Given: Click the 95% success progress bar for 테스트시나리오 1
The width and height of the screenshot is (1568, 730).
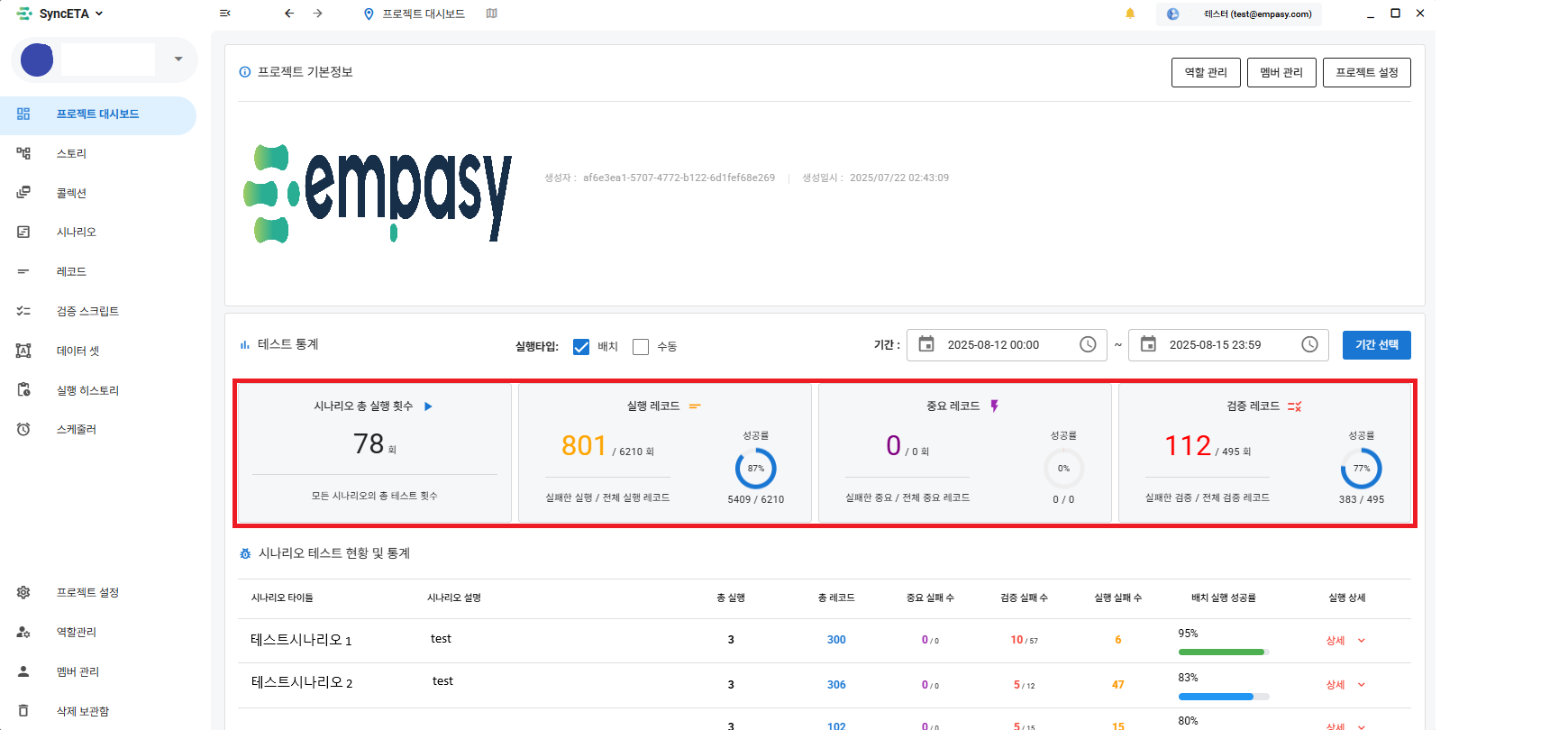Looking at the screenshot, I should pos(1223,652).
